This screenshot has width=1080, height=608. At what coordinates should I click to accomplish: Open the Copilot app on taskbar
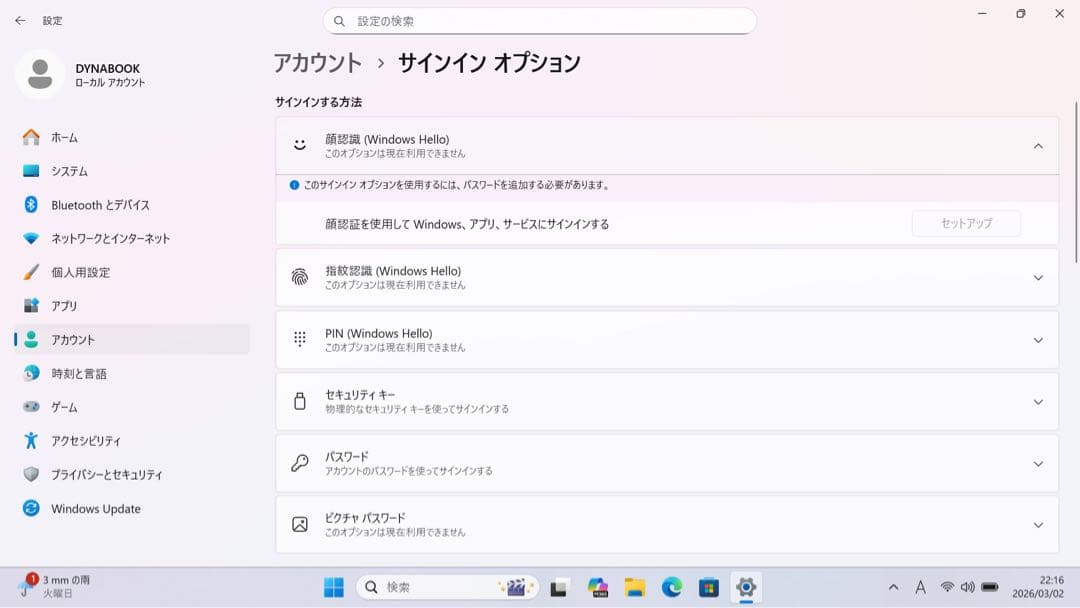[x=597, y=587]
